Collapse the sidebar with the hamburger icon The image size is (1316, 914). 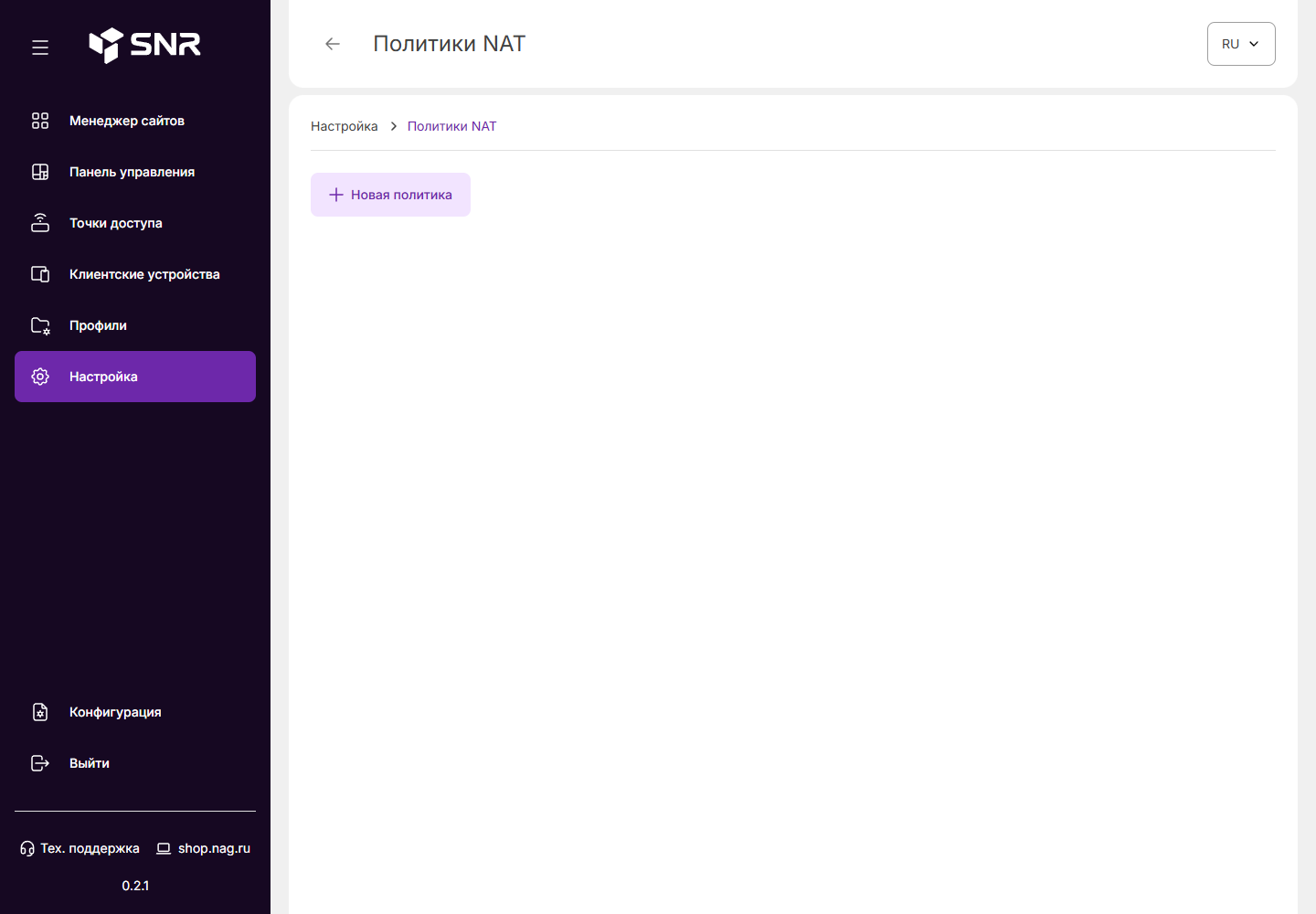(x=40, y=48)
